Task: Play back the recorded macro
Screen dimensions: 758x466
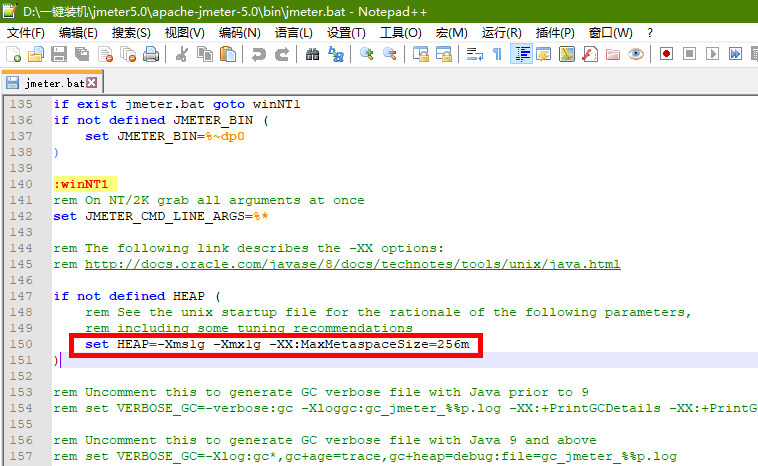Action: [x=713, y=54]
